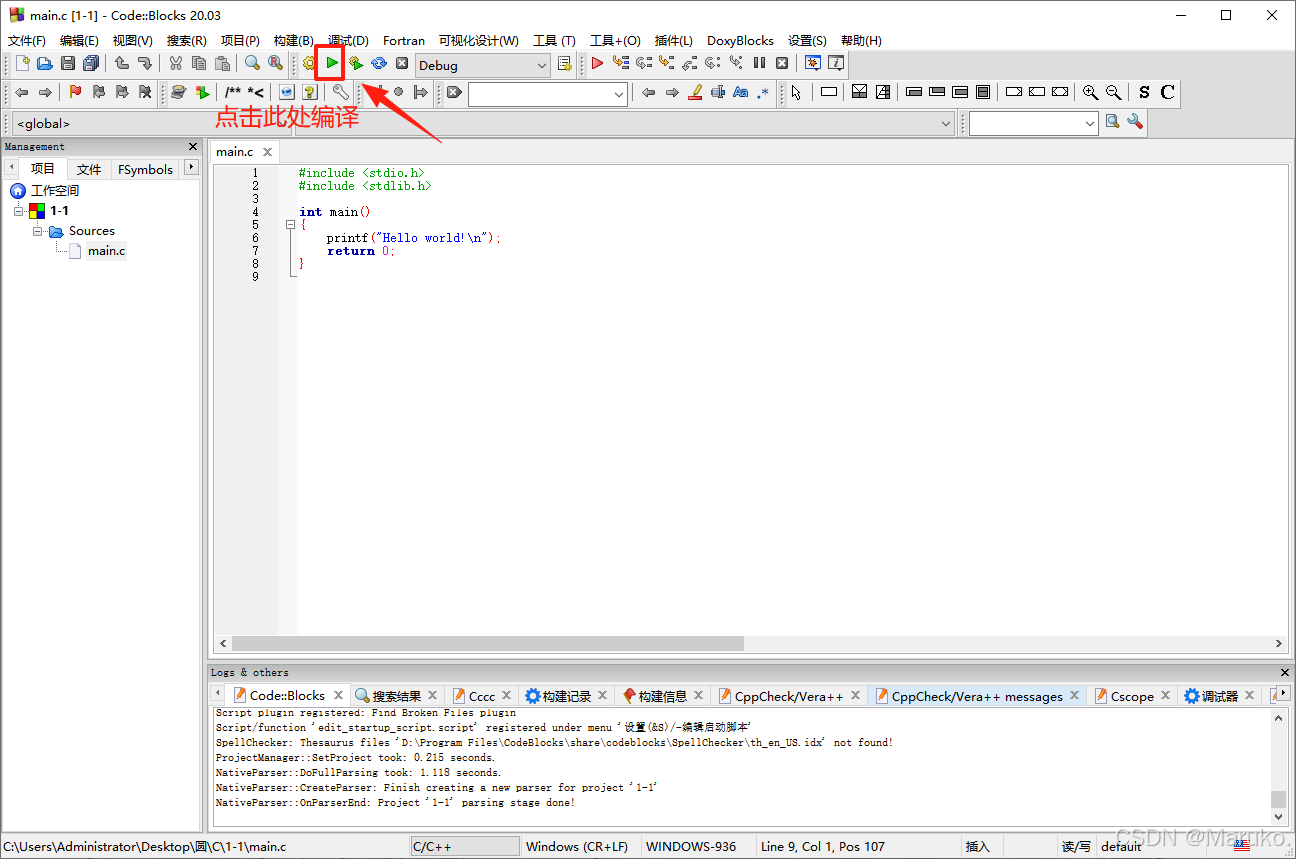
Task: Click the compile gear icon
Action: pos(308,62)
